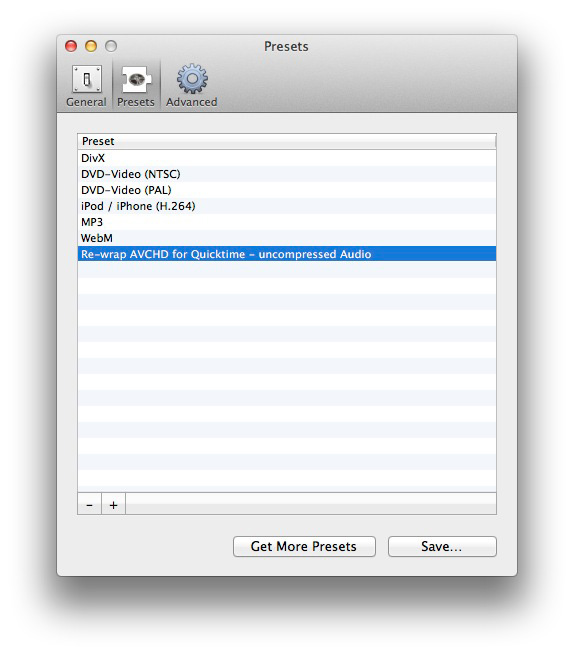
Task: Click the Preset column header
Action: [x=287, y=141]
